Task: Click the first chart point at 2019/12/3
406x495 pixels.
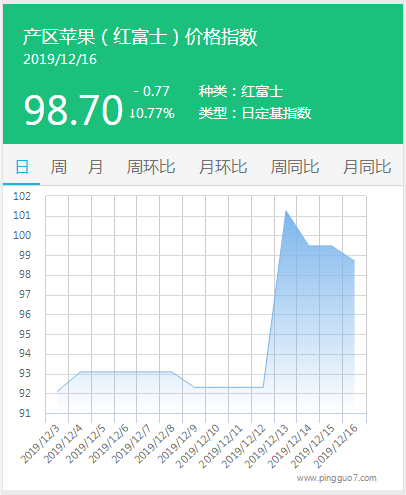Action: click(57, 391)
